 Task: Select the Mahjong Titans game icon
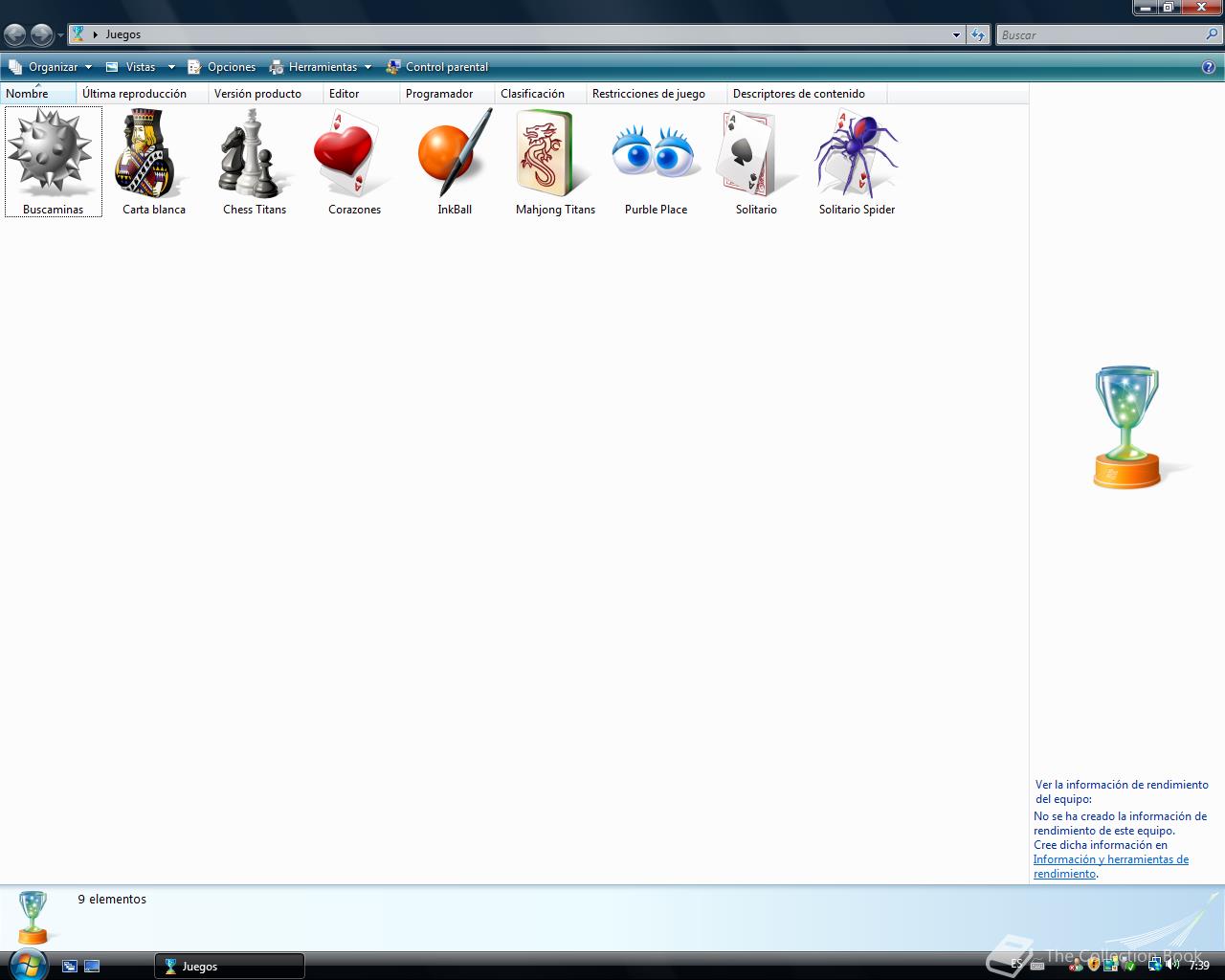[555, 162]
